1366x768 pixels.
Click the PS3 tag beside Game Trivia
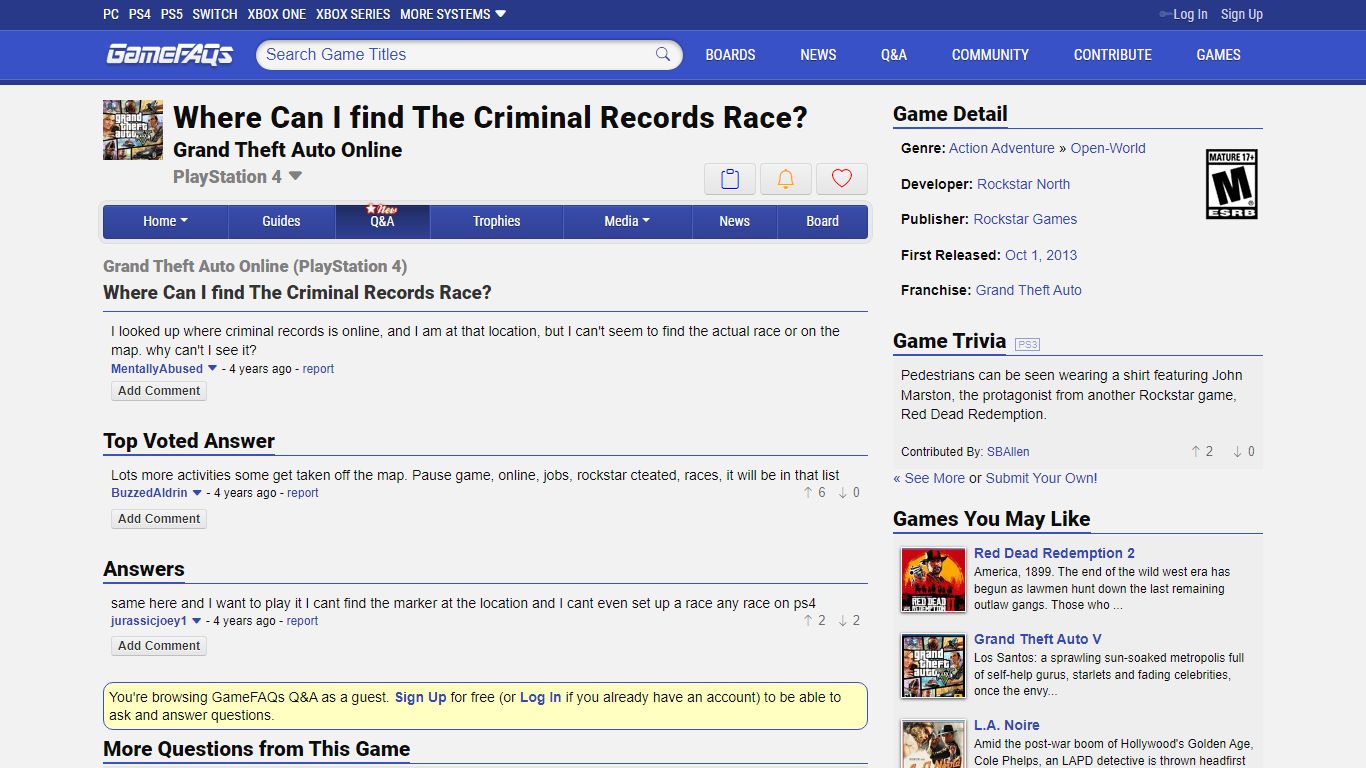pos(1027,344)
